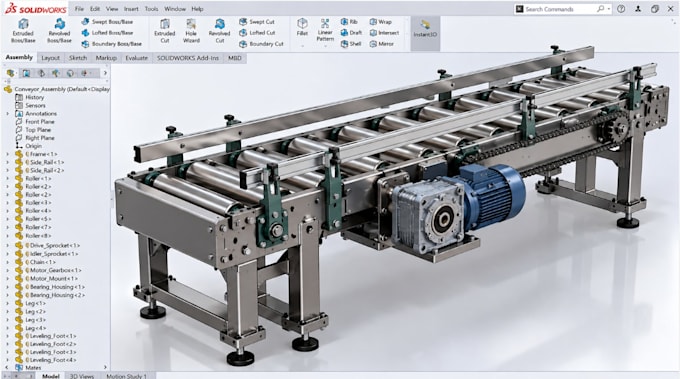Open the Help question mark icon
Viewport: 680px width, 379px height.
621,9
